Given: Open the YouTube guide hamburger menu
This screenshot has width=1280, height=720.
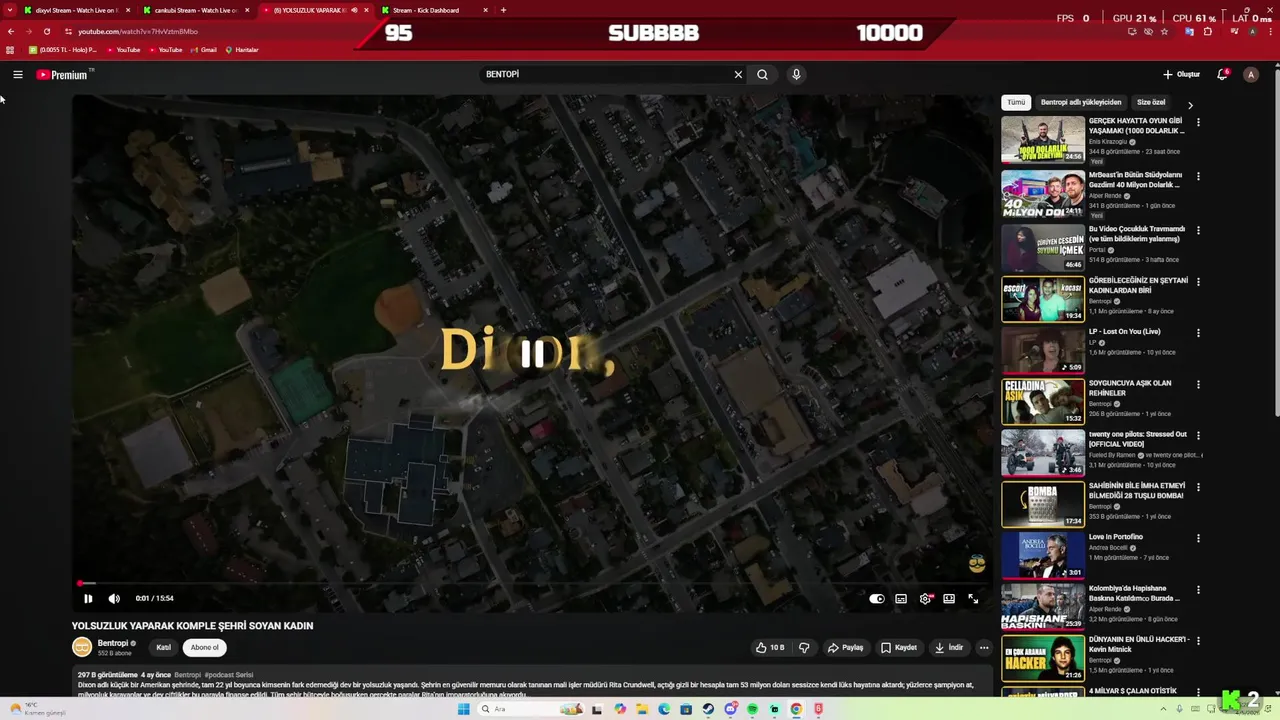Looking at the screenshot, I should 17,74.
